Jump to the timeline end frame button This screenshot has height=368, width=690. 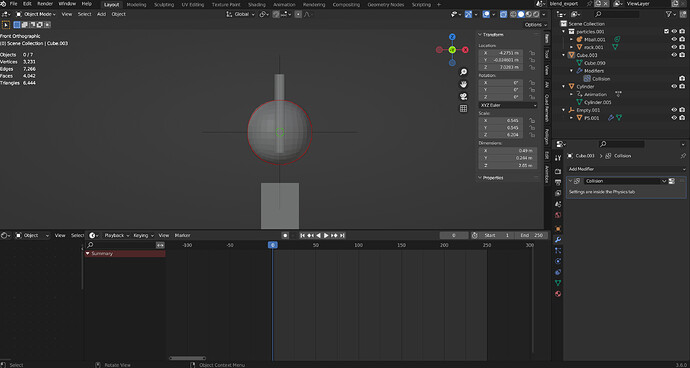tap(342, 236)
